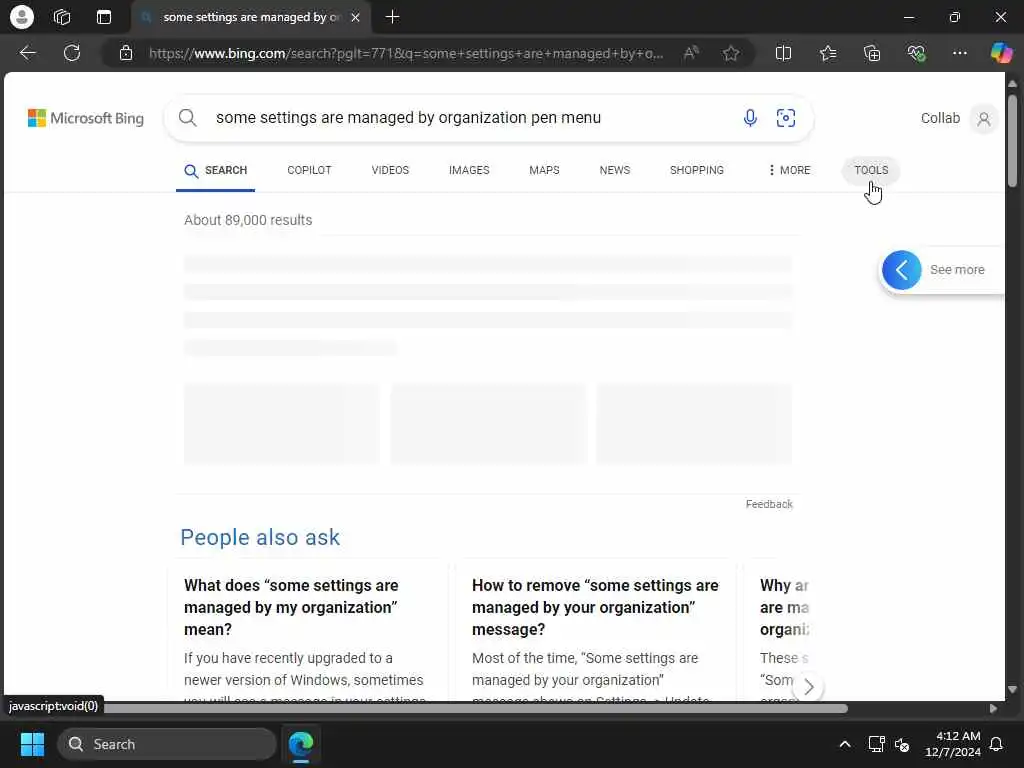
Task: Open the Windows Start menu
Action: tap(32, 744)
